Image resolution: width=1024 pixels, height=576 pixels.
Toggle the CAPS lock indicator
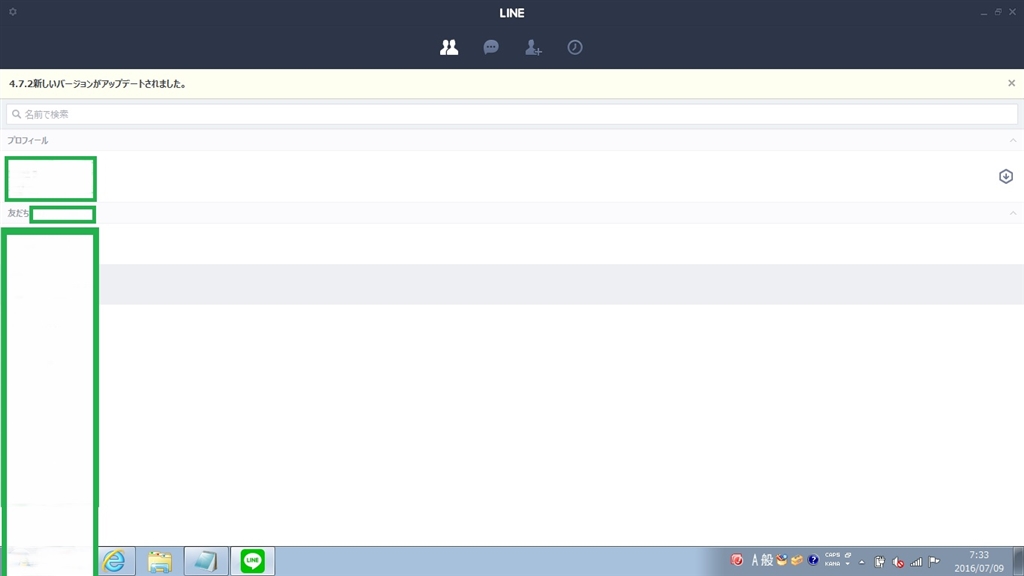(x=832, y=556)
